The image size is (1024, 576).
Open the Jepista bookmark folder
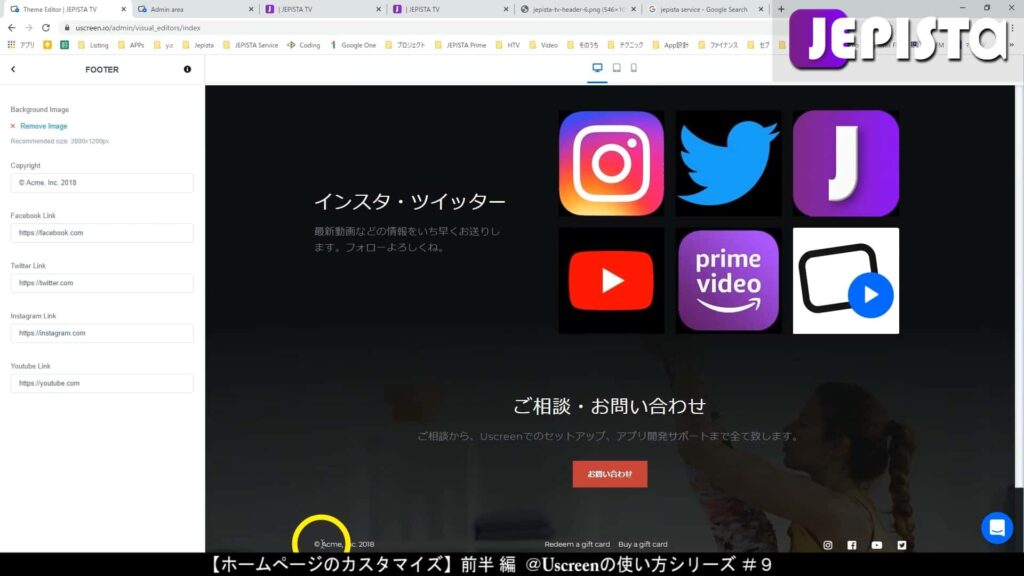coord(198,45)
